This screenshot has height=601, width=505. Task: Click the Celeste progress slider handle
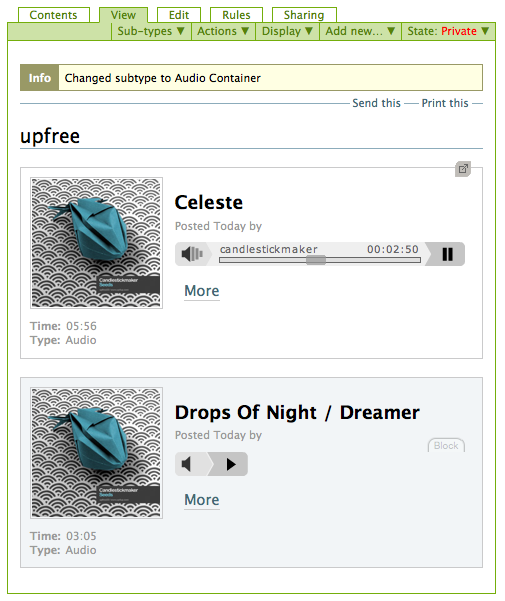point(316,260)
